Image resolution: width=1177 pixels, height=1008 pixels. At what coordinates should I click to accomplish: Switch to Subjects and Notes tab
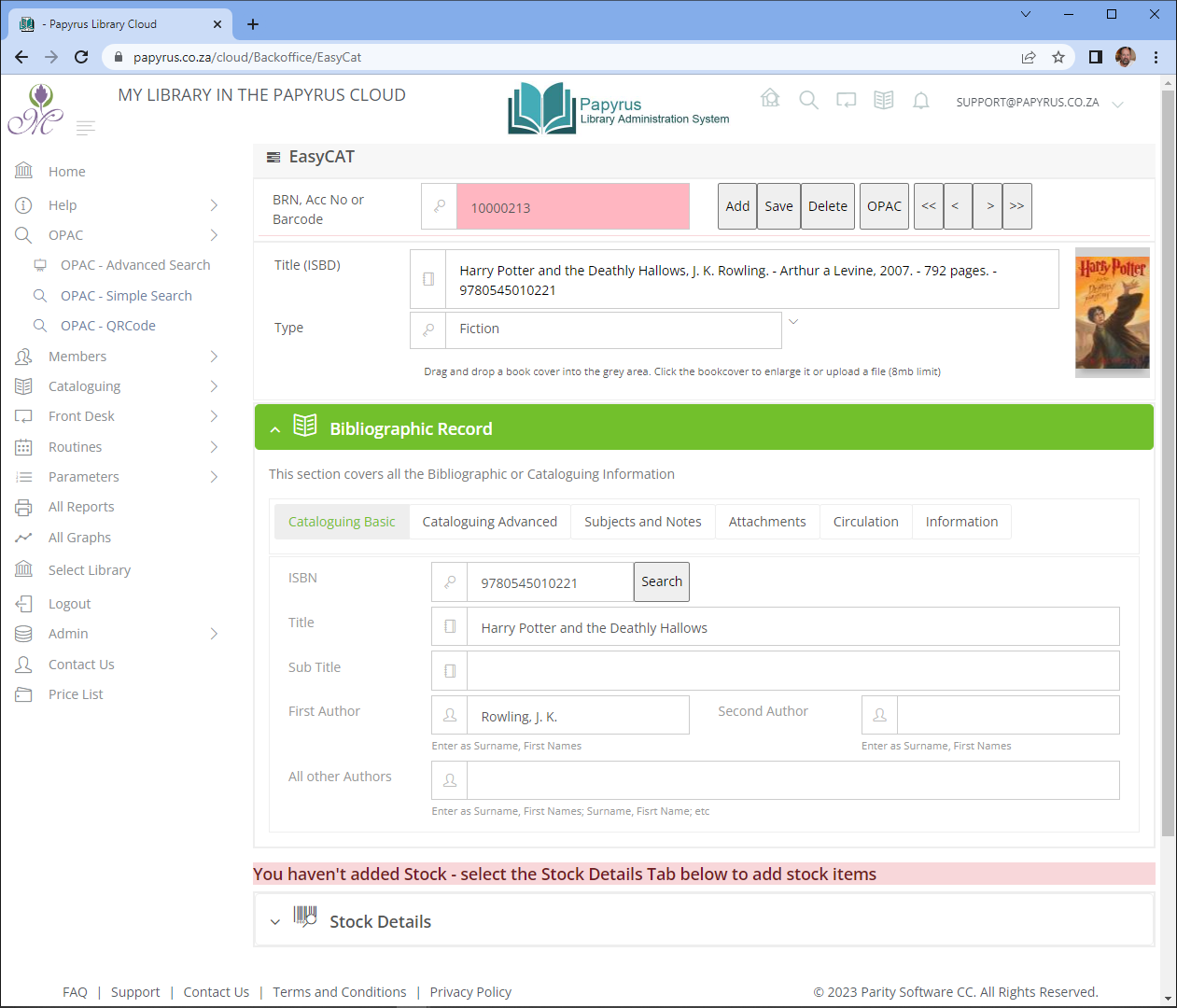tap(643, 522)
